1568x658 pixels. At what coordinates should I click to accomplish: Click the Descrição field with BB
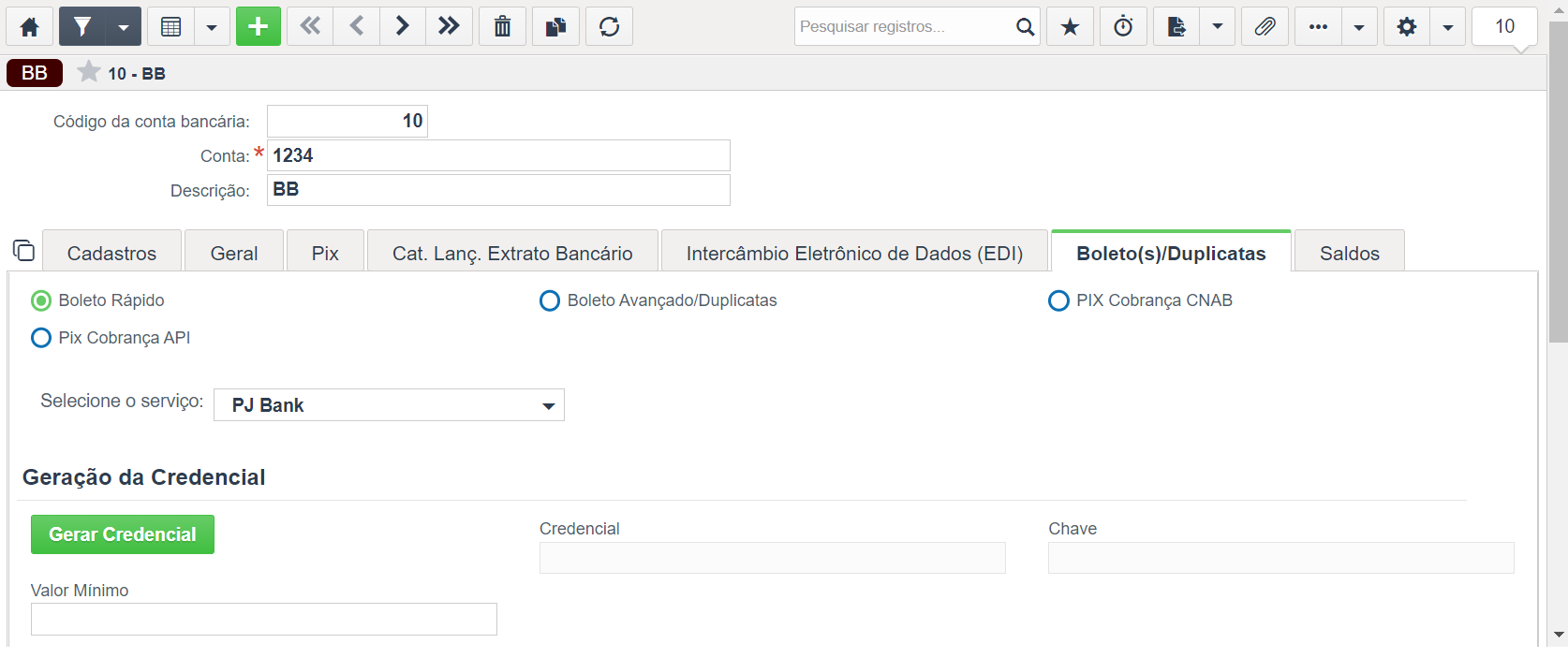[498, 190]
